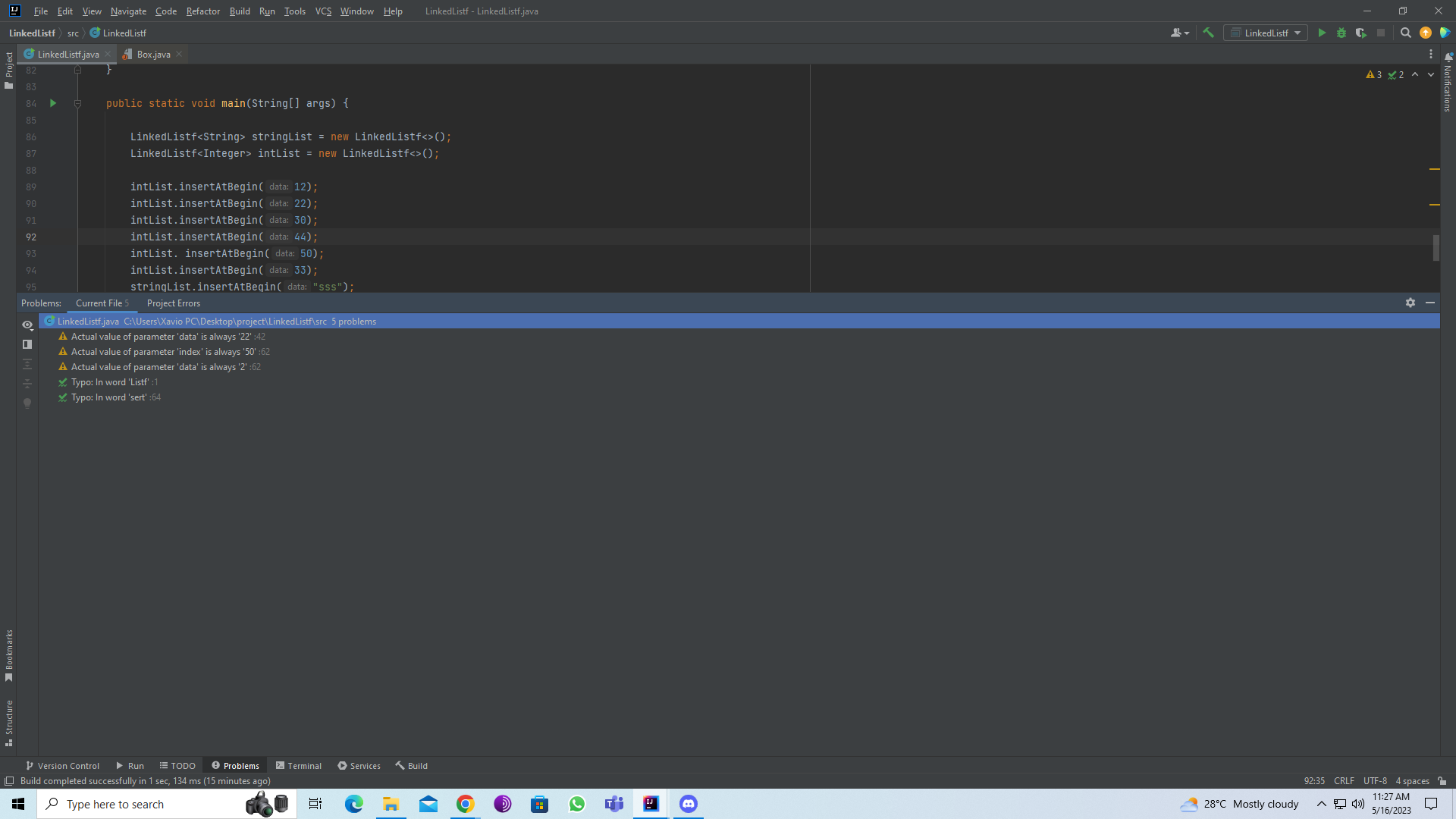Select Current File problems tab
The height and width of the screenshot is (819, 1456).
[x=102, y=303]
